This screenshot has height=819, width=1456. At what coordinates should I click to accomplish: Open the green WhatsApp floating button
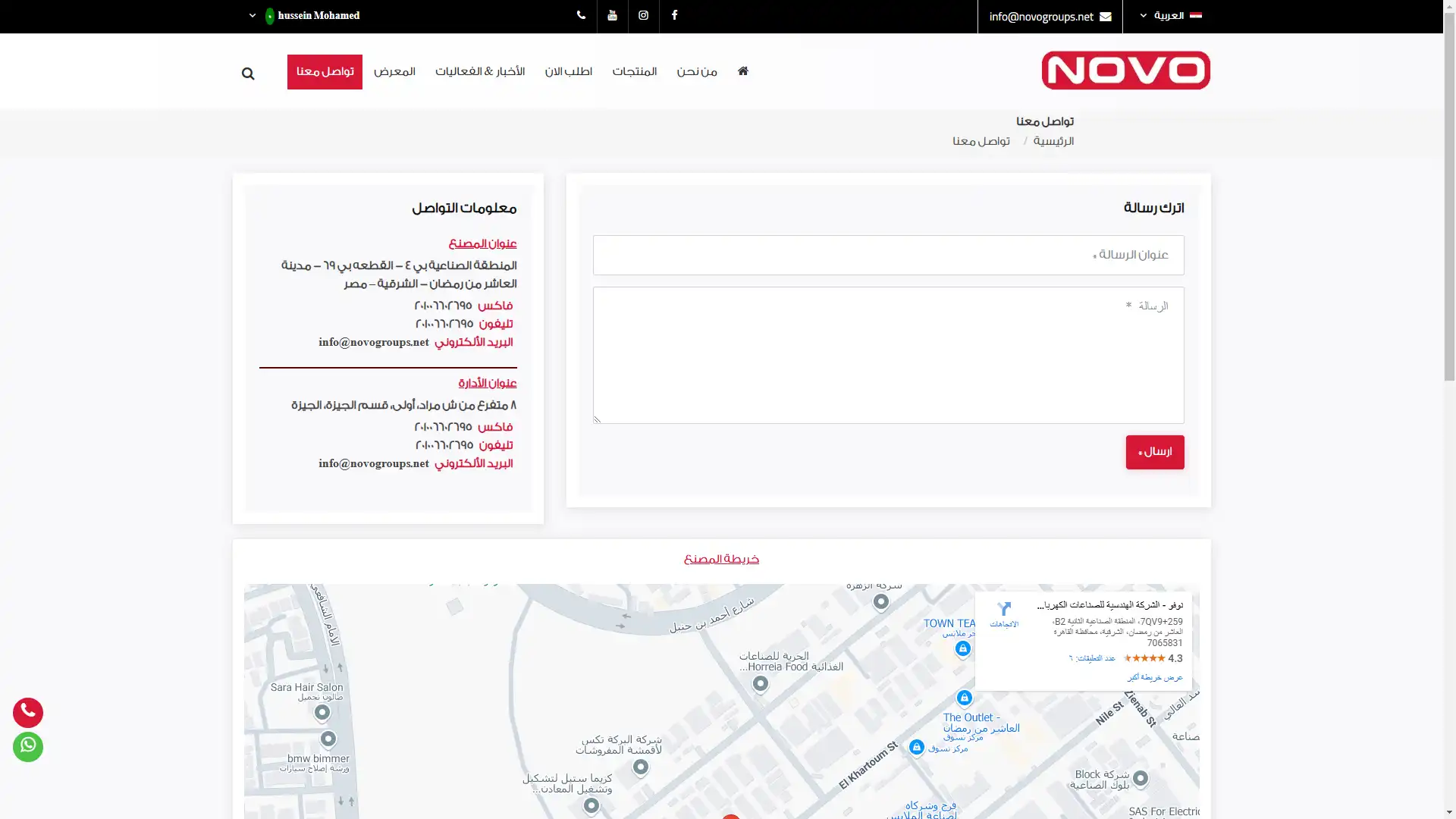point(28,747)
